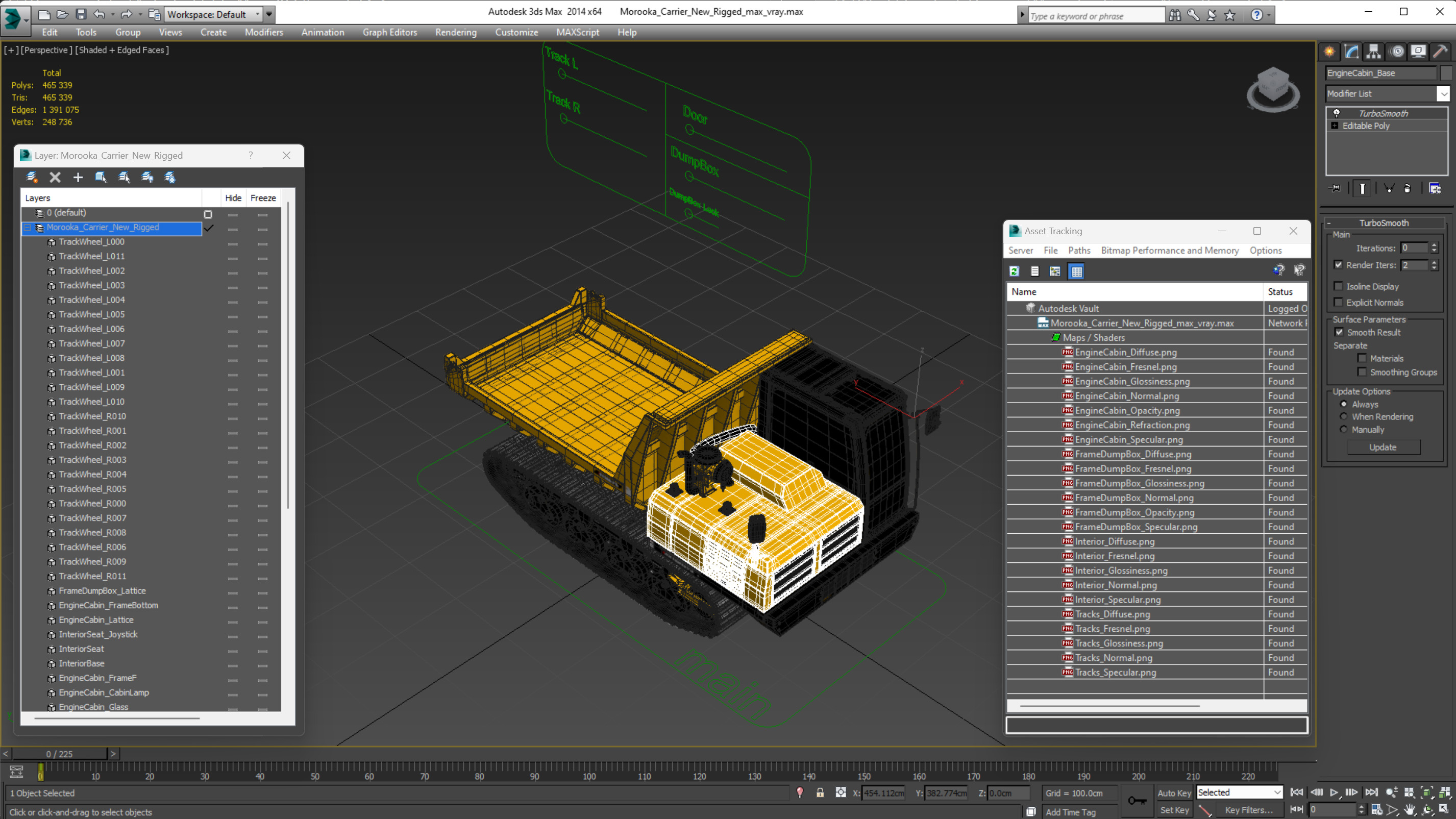This screenshot has height=819, width=1456.
Task: Click the Perspective viewport label
Action: pos(46,49)
